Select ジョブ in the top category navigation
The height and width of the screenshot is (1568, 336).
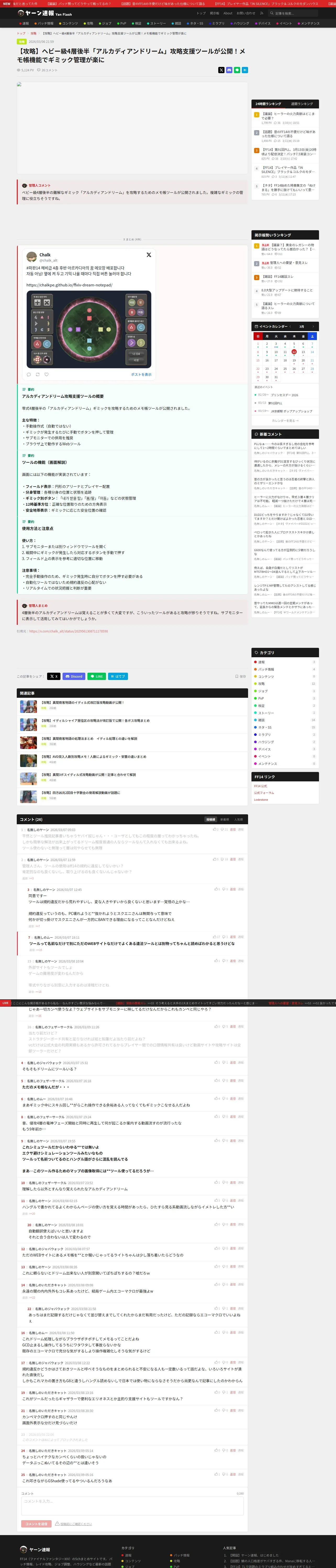[105, 23]
